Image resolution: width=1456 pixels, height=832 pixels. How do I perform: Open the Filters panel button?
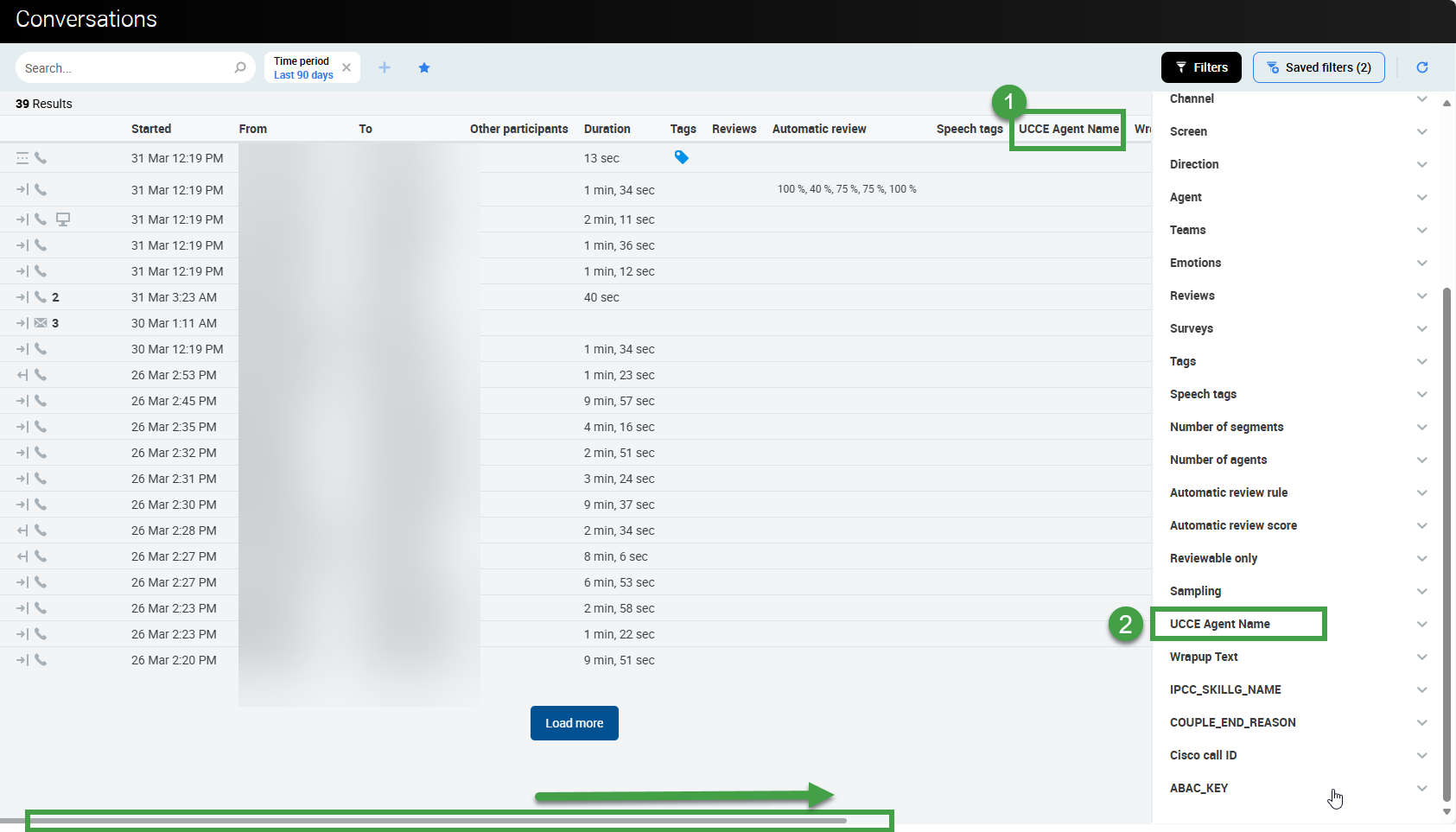point(1201,67)
